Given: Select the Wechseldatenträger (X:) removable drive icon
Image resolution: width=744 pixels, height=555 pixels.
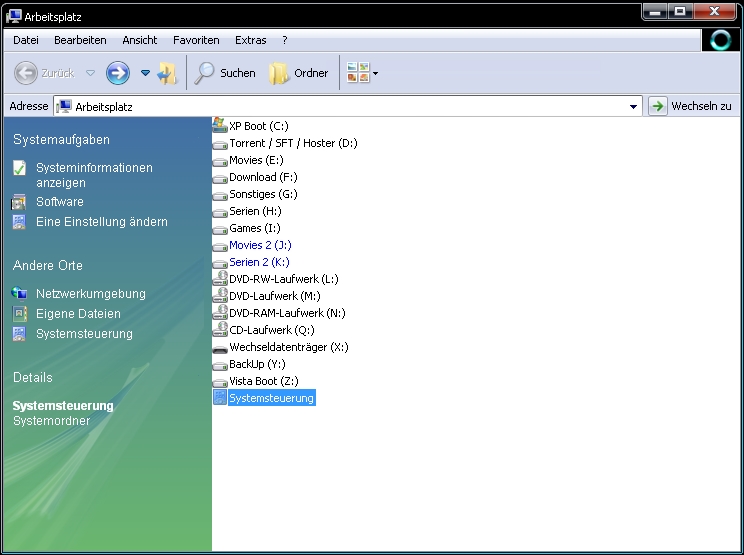Looking at the screenshot, I should coord(220,350).
